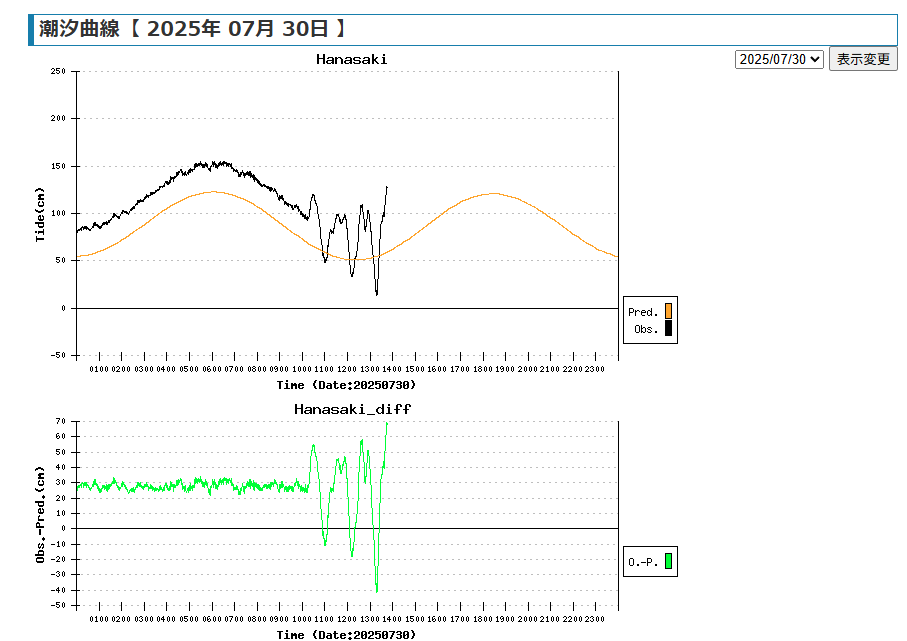Viewport: 907px width, 641px height.
Task: Click the 1200 time tick under the Hanasaki chart
Action: coord(347,369)
